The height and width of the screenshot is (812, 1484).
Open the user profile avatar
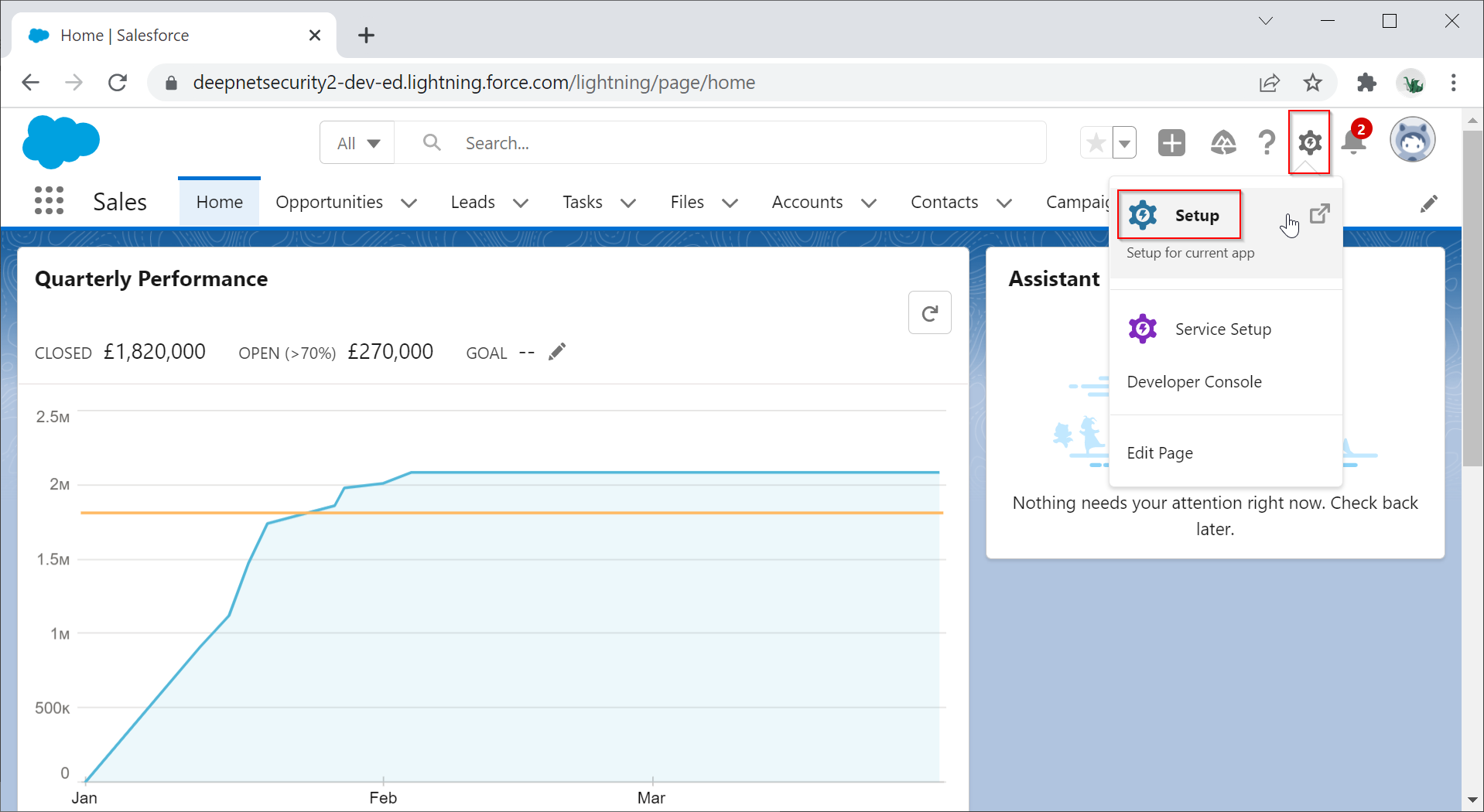[x=1412, y=141]
